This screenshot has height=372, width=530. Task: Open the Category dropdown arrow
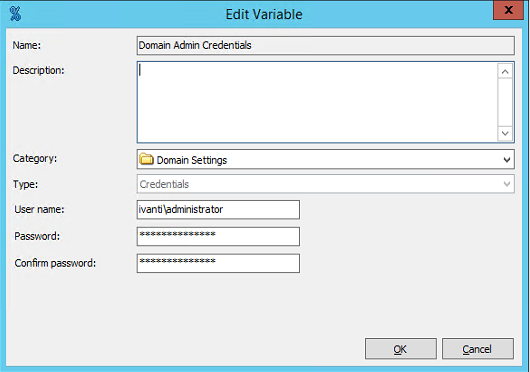[x=507, y=159]
